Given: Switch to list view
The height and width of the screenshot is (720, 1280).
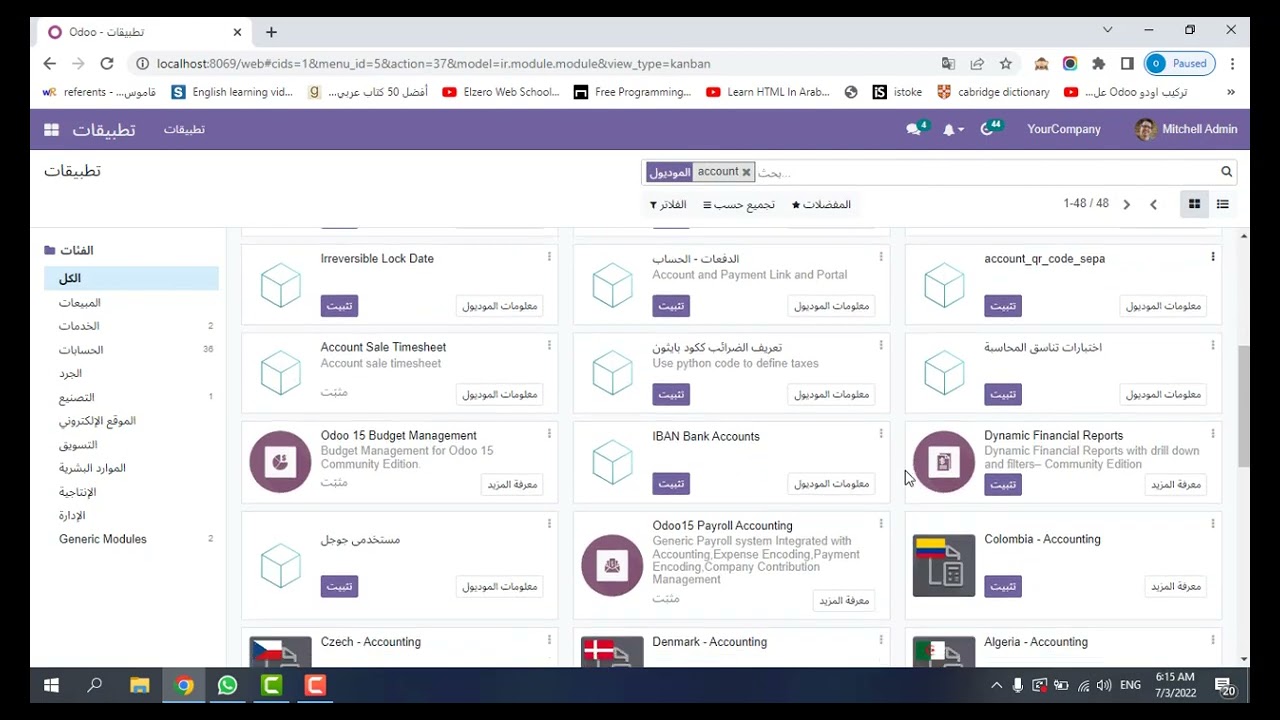Looking at the screenshot, I should click(1222, 204).
